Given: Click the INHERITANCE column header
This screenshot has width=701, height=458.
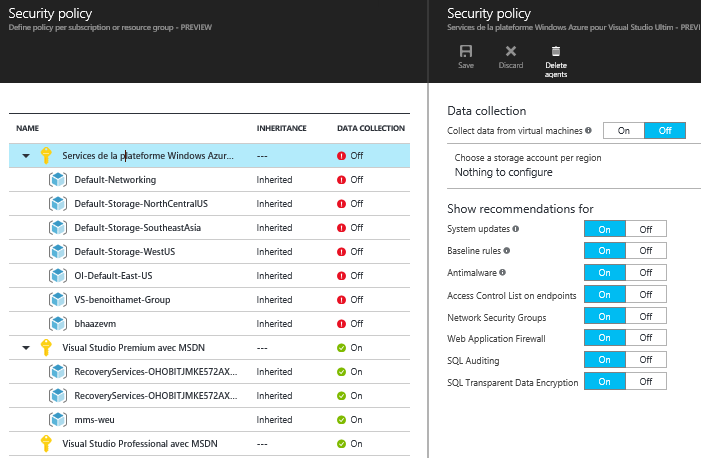Looking at the screenshot, I should 281,128.
